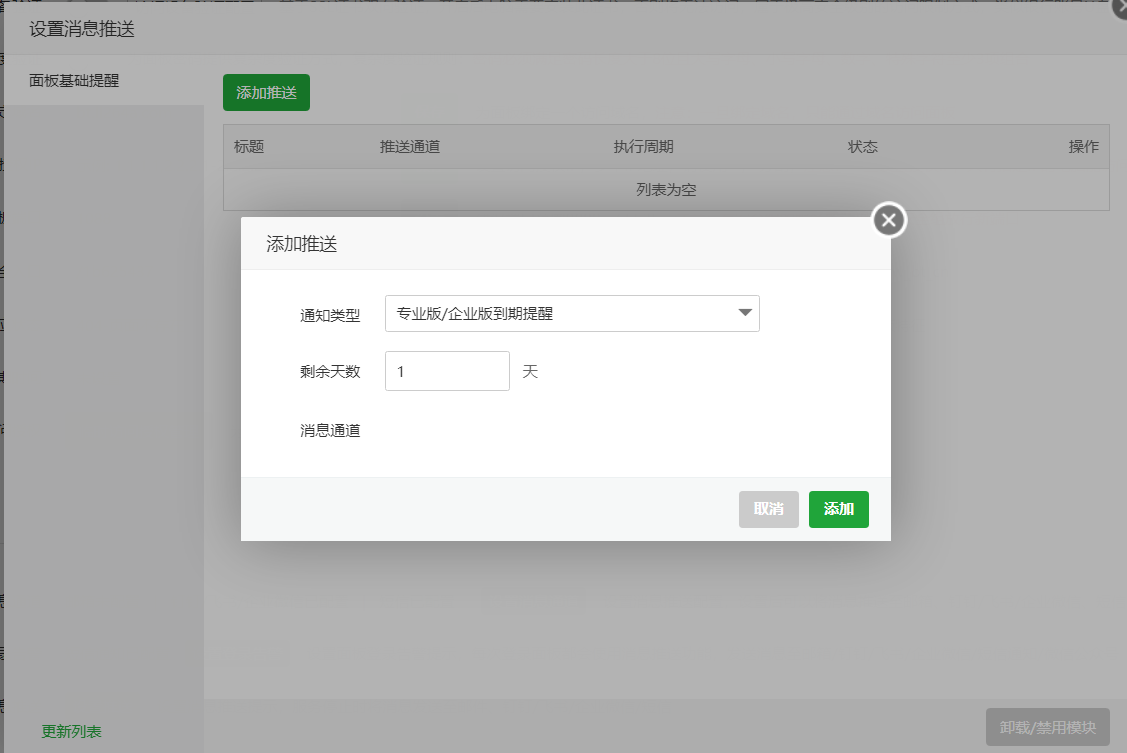Viewport: 1127px width, 753px height.
Task: Click the 取消 button
Action: tap(768, 509)
